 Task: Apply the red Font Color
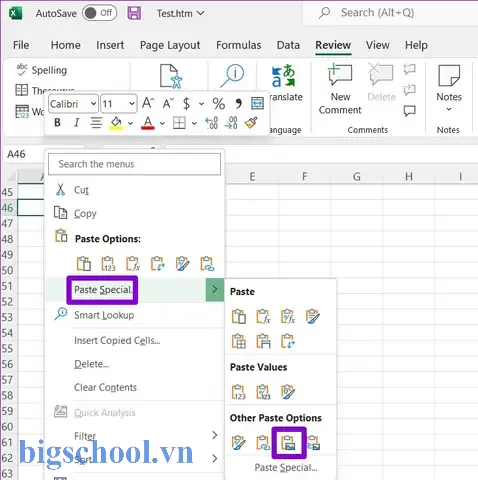pyautogui.click(x=148, y=123)
